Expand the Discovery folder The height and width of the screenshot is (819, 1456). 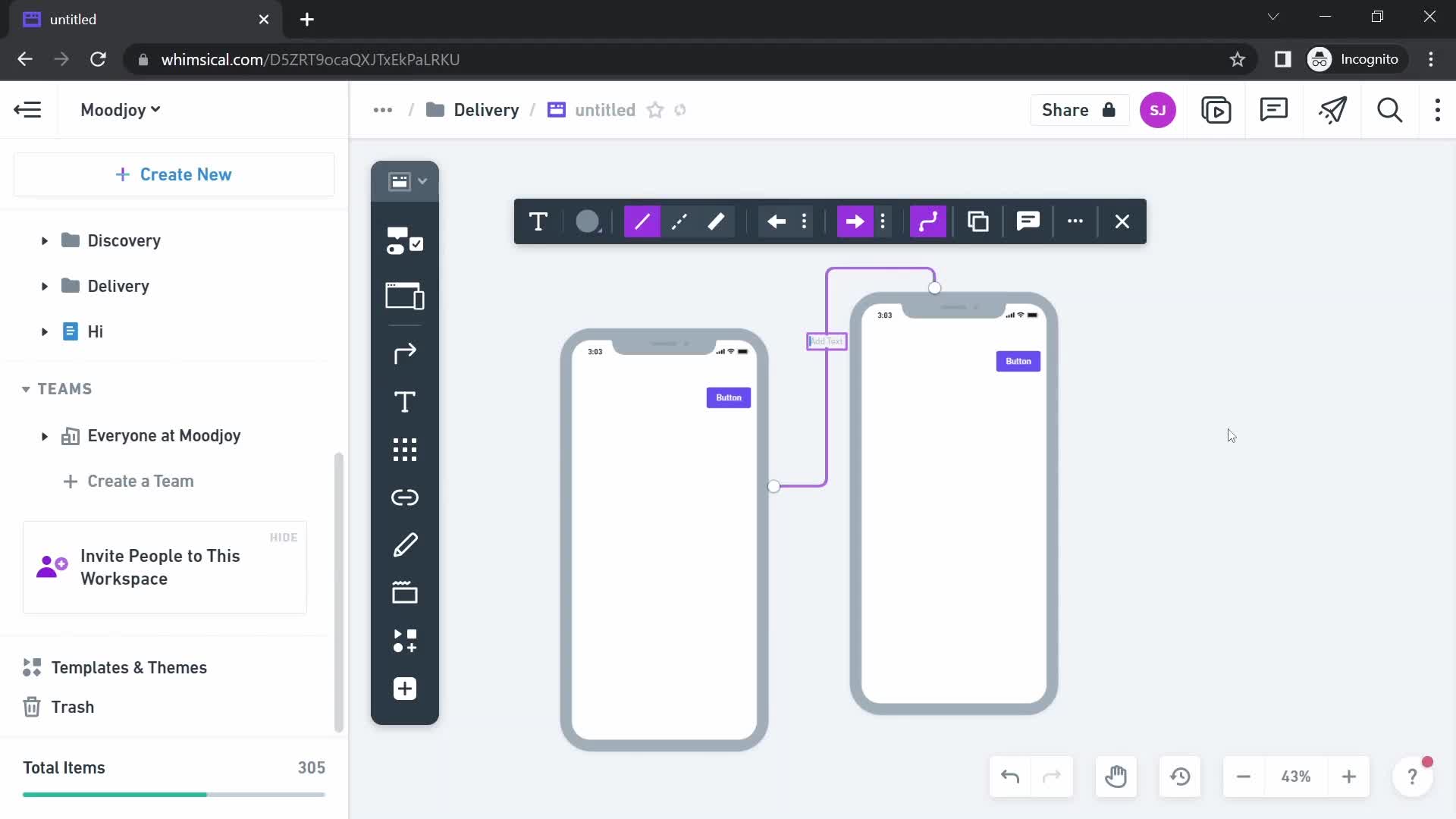click(44, 241)
